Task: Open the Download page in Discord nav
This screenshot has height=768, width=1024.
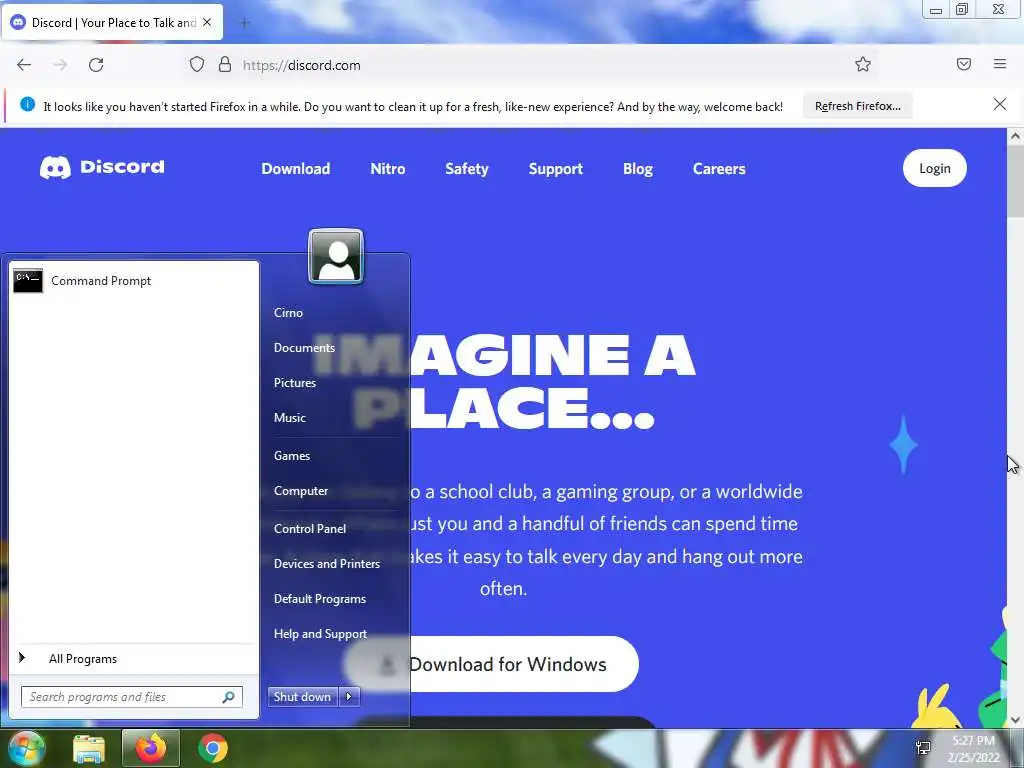Action: click(x=295, y=168)
